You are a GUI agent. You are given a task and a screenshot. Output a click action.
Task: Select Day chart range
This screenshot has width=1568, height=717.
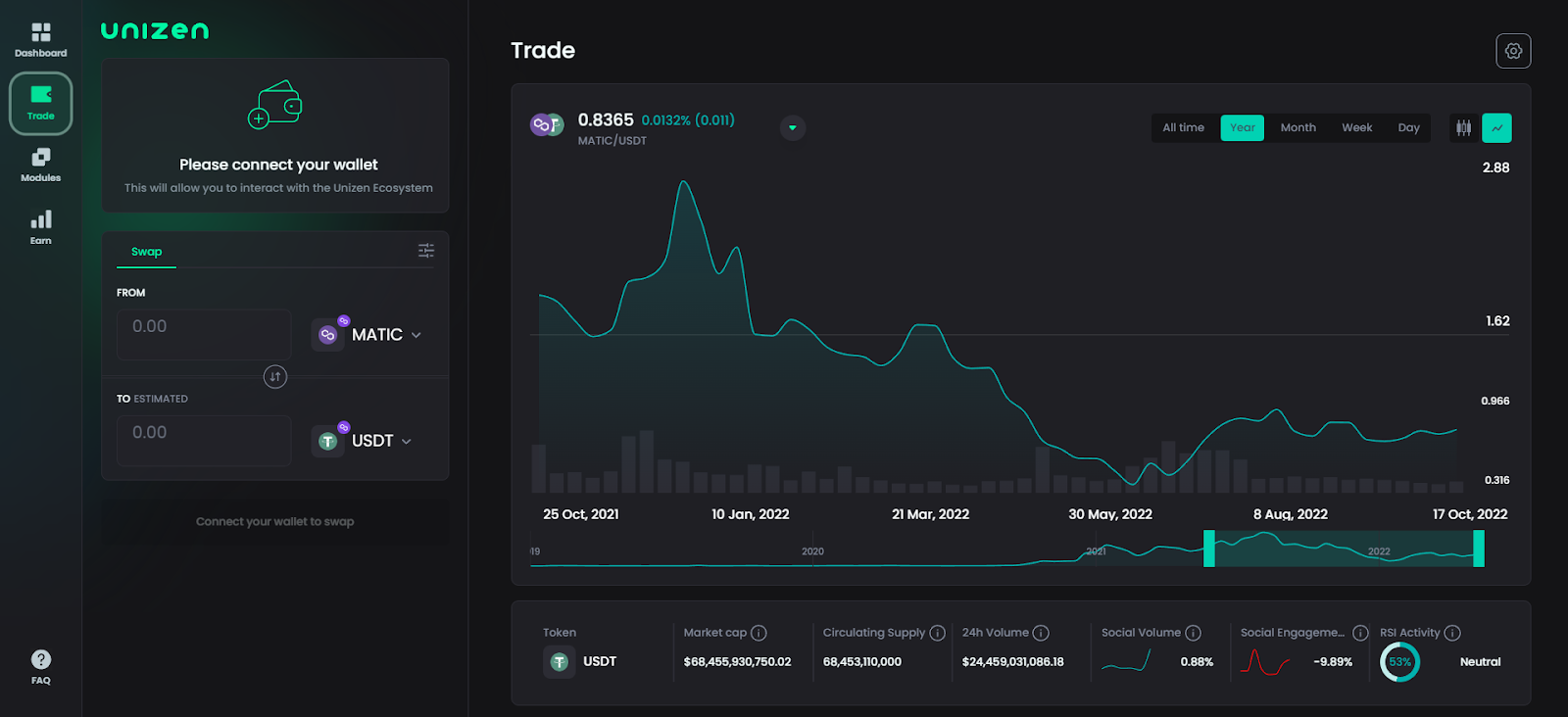point(1408,127)
